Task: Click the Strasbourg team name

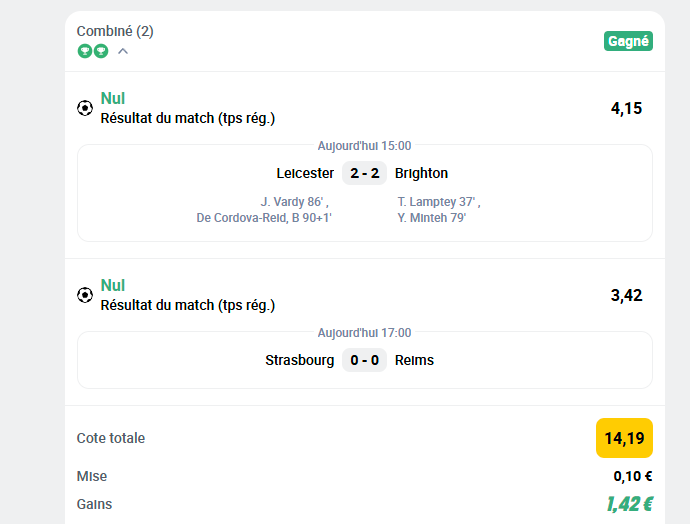Action: [300, 360]
